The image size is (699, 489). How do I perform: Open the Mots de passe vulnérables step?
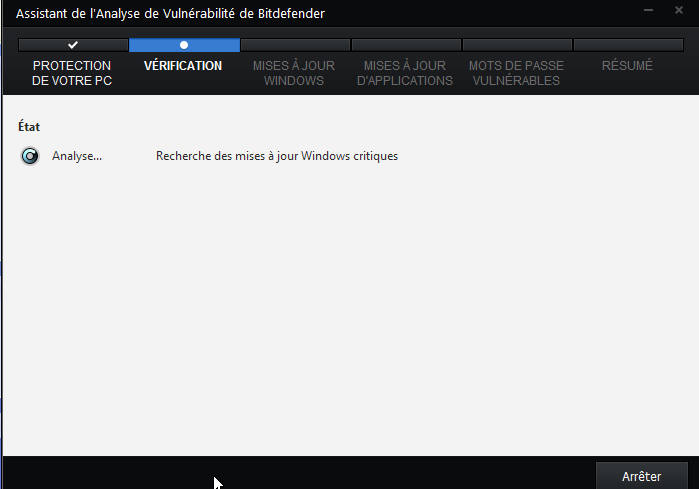[516, 73]
